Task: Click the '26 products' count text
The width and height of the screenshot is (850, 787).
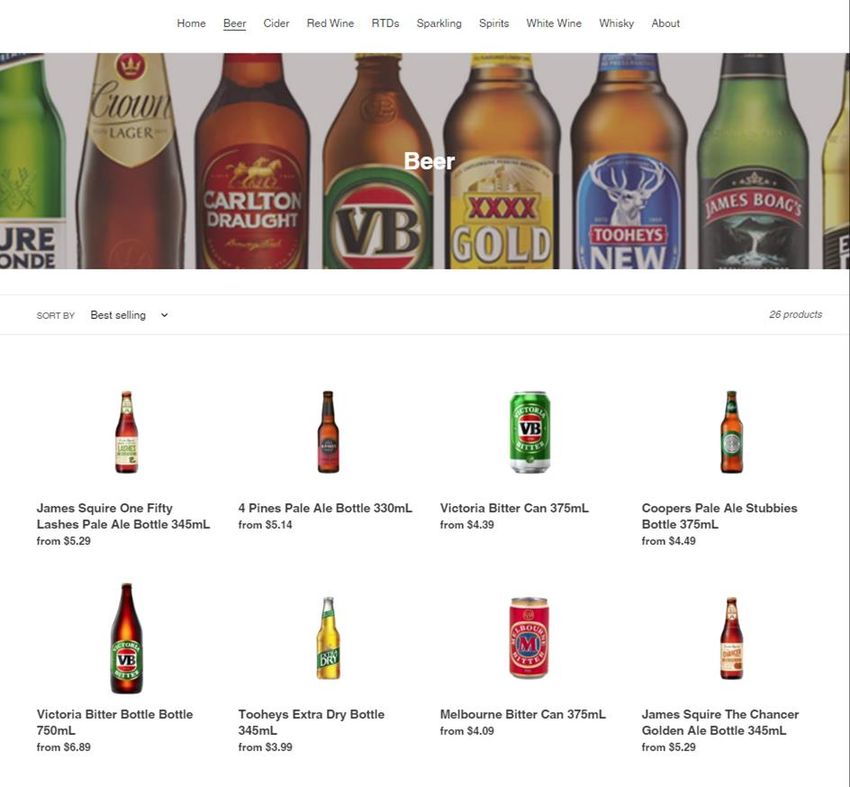Action: point(795,314)
